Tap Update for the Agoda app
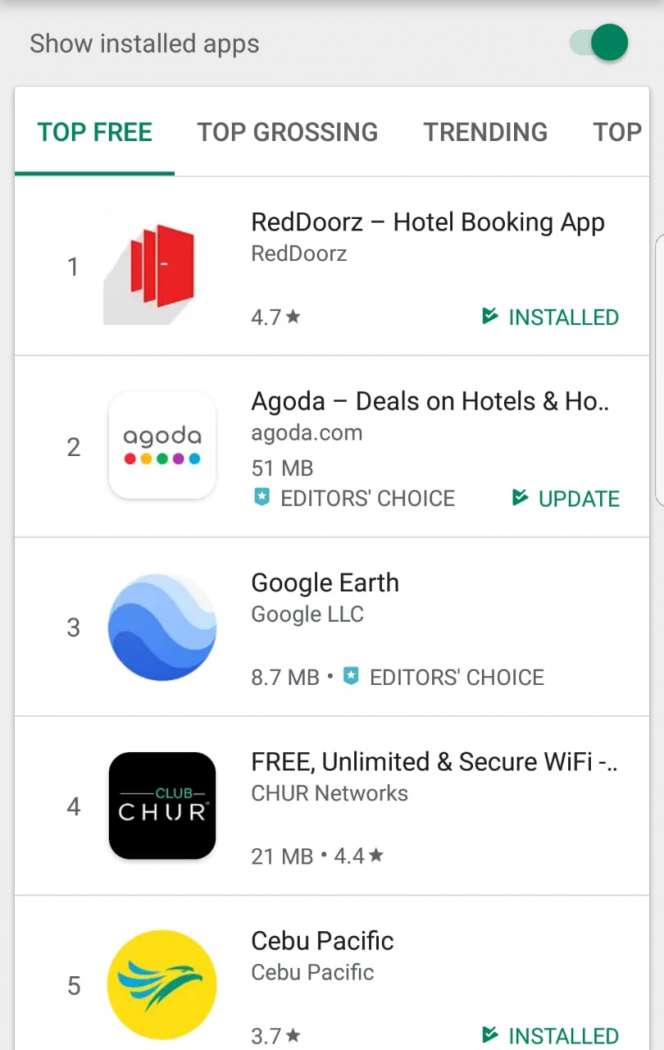This screenshot has width=664, height=1050. coord(566,498)
